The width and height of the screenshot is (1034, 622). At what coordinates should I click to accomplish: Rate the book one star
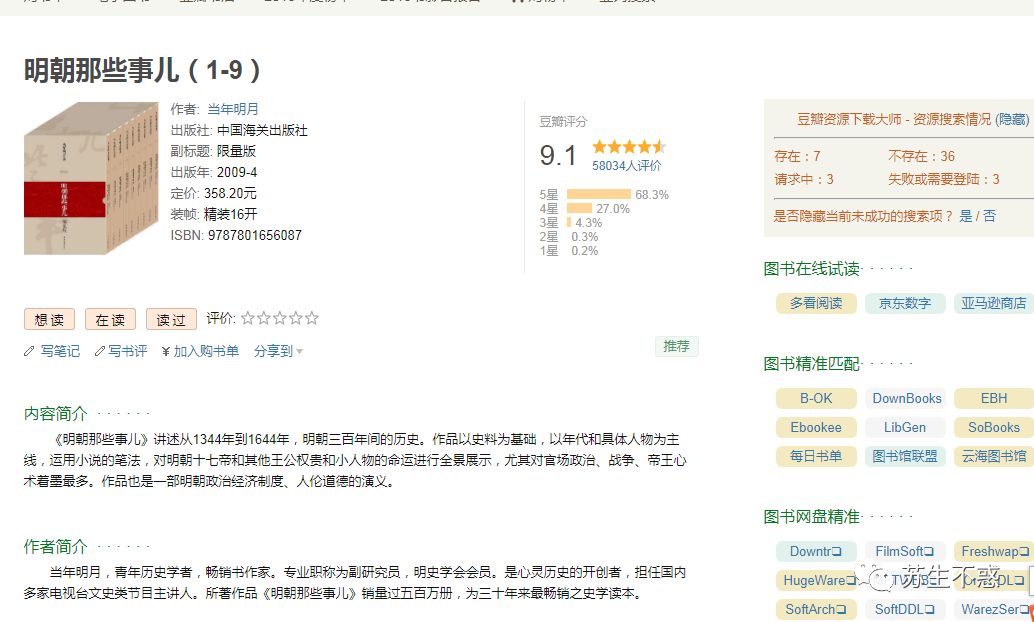pos(248,319)
